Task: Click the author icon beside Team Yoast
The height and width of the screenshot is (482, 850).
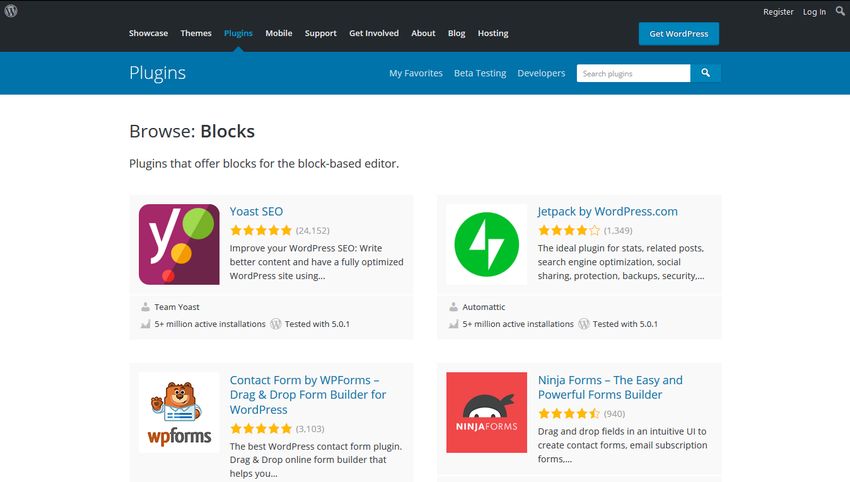Action: [145, 307]
